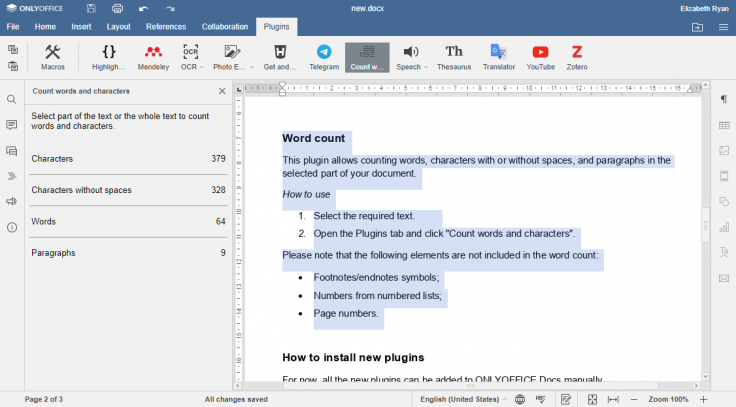This screenshot has width=736, height=407.
Task: Open the Comments panel in left sidebar
Action: pyautogui.click(x=12, y=125)
